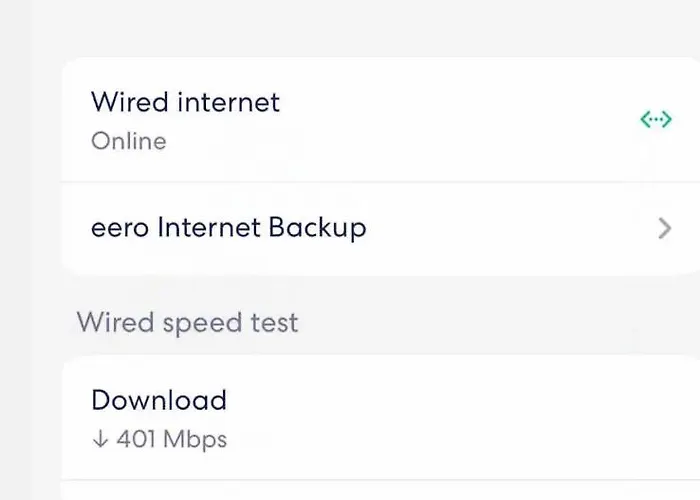Select the Wired internet title
This screenshot has height=500, width=700.
tap(185, 102)
